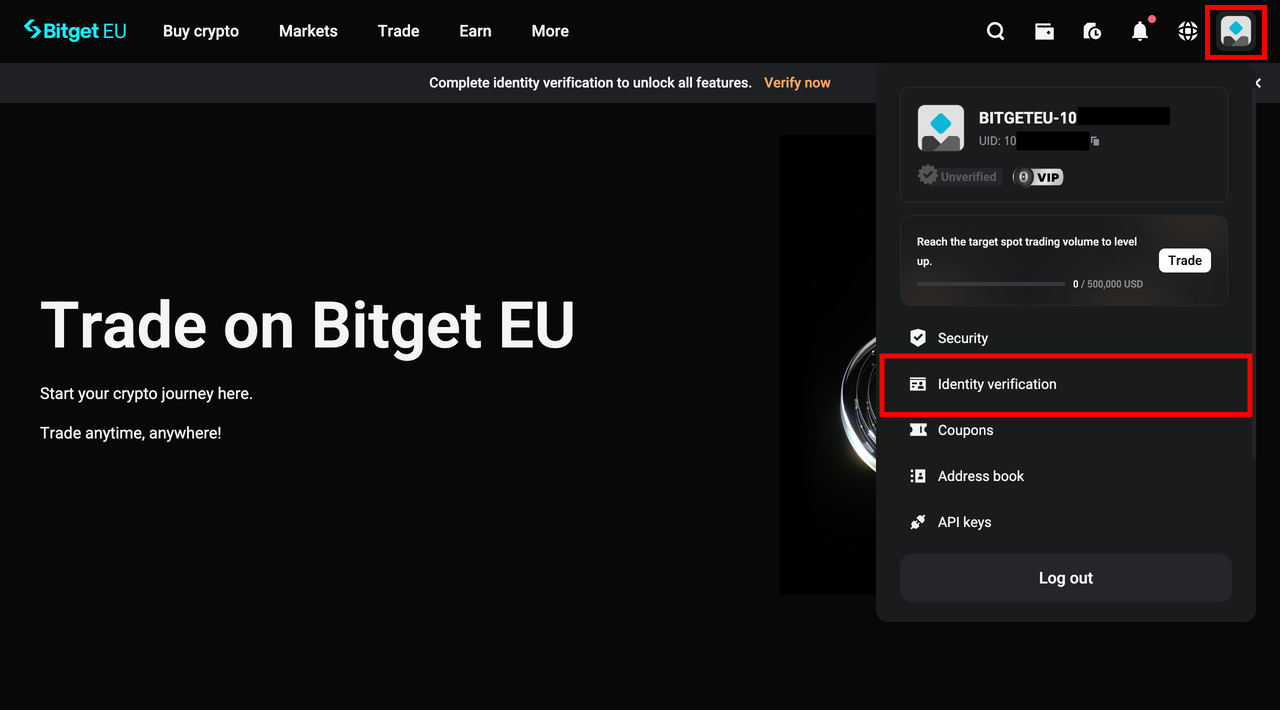1280x710 pixels.
Task: Click the spot trading volume progress bar
Action: click(991, 284)
